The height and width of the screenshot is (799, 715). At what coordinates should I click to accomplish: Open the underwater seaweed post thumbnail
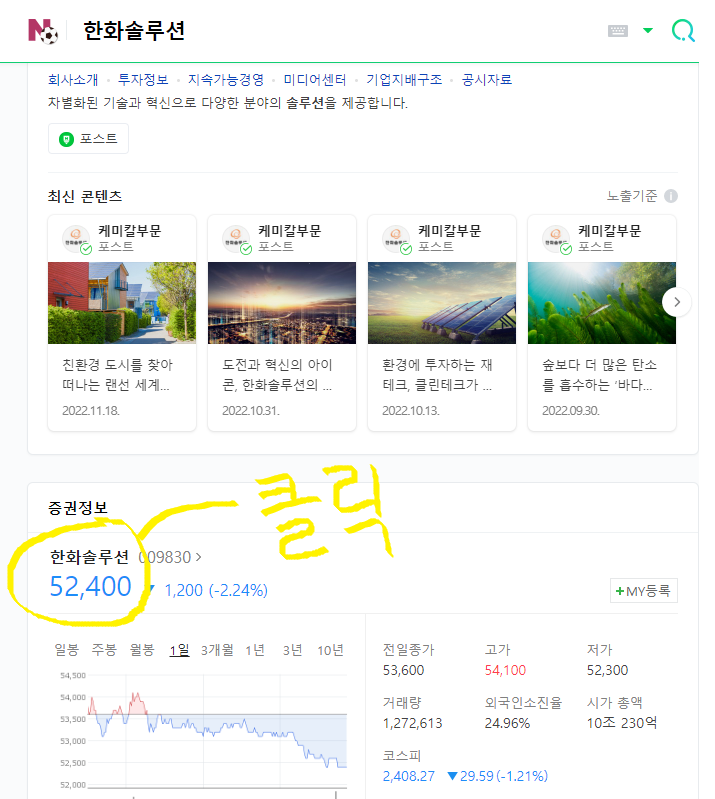coord(602,303)
